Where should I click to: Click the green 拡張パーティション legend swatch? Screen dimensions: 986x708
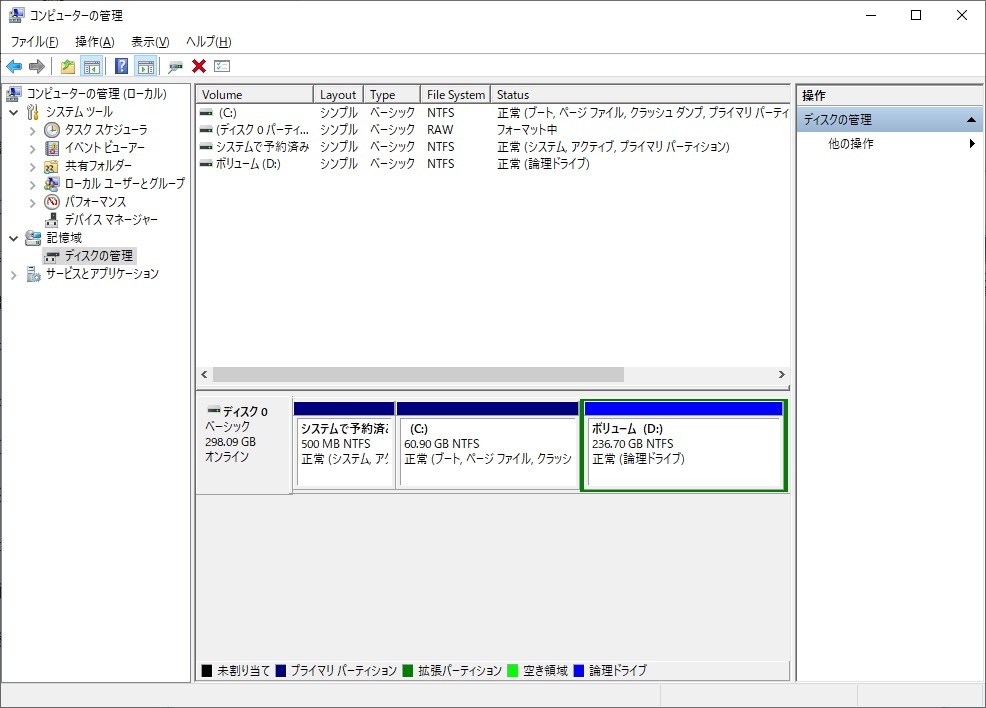click(x=407, y=671)
